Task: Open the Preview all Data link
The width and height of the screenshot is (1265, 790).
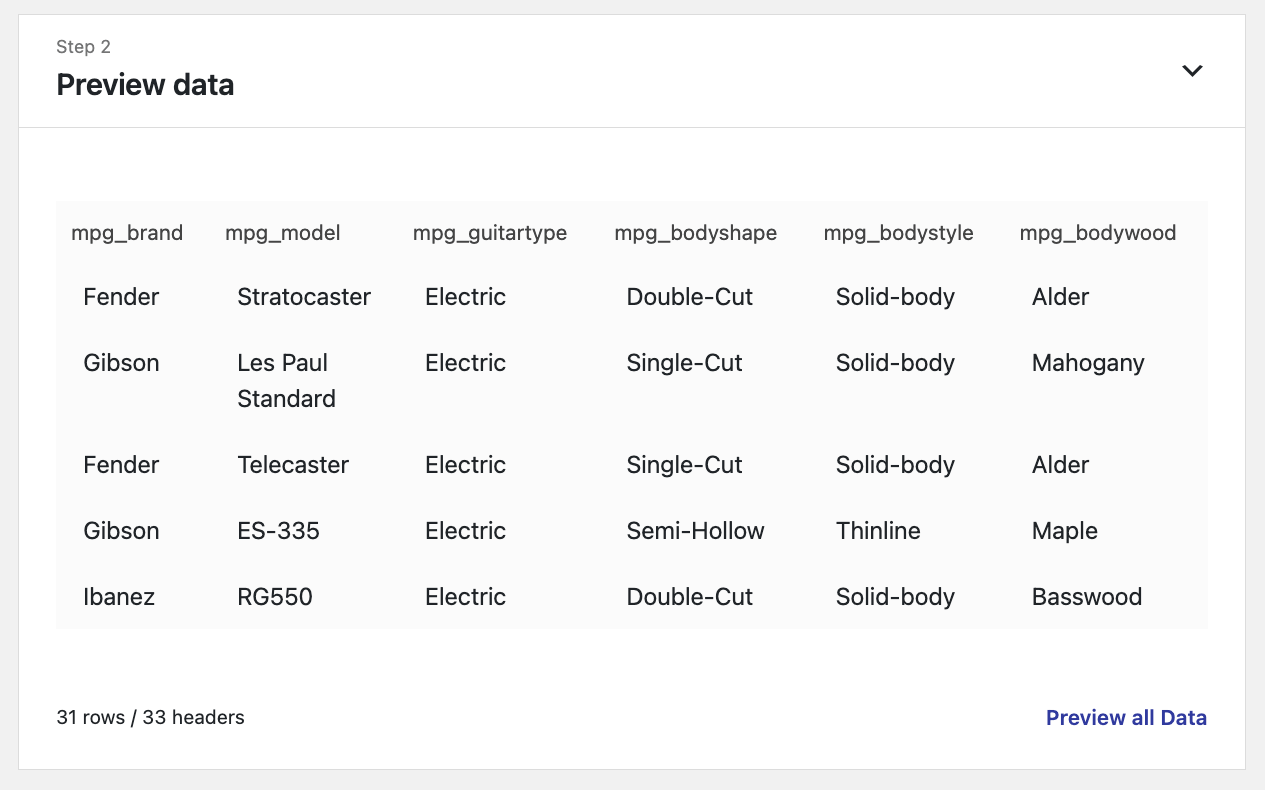Action: tap(1126, 717)
